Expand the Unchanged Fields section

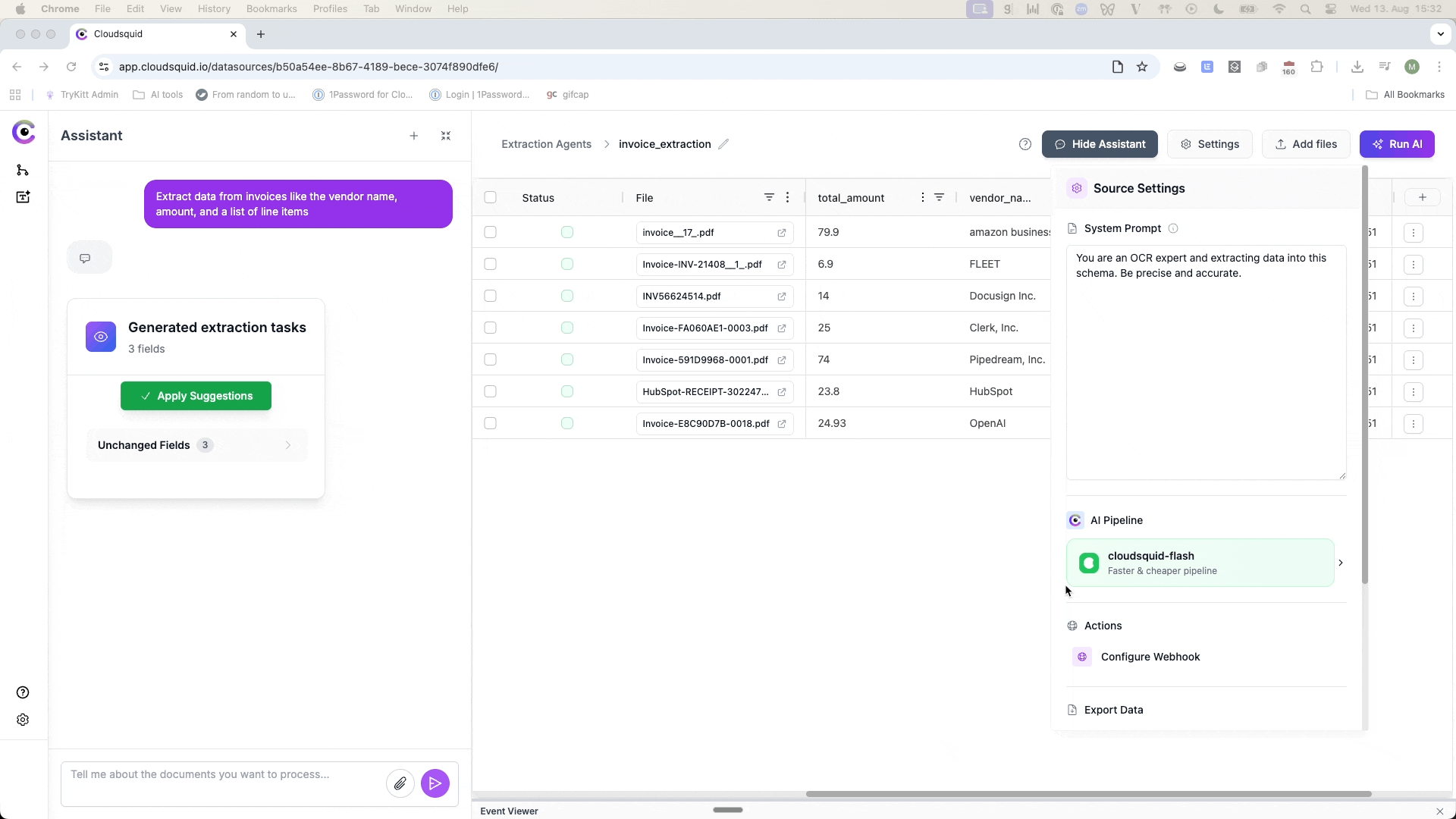coord(196,445)
